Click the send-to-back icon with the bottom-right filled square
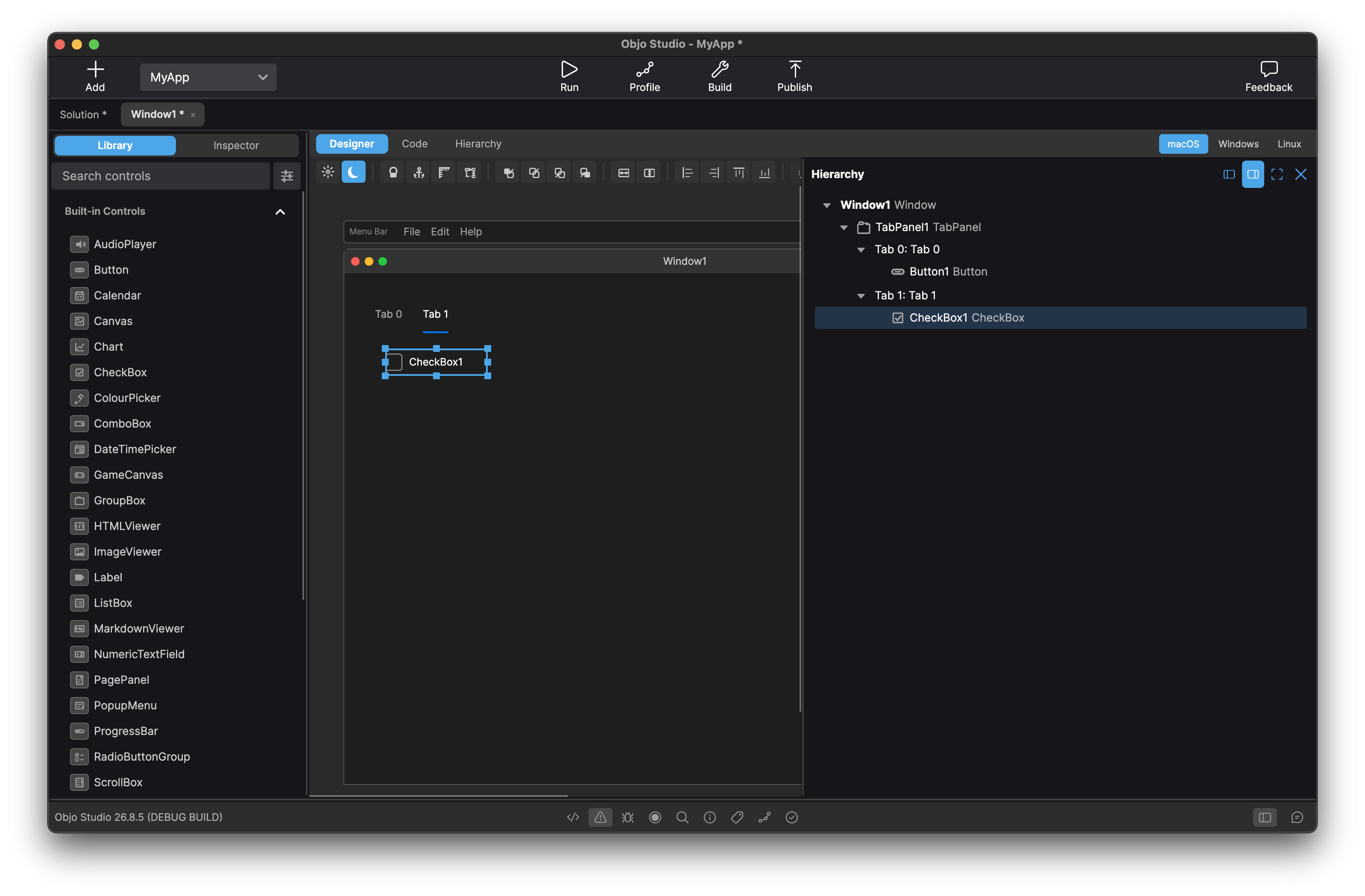This screenshot has width=1365, height=896. click(585, 173)
